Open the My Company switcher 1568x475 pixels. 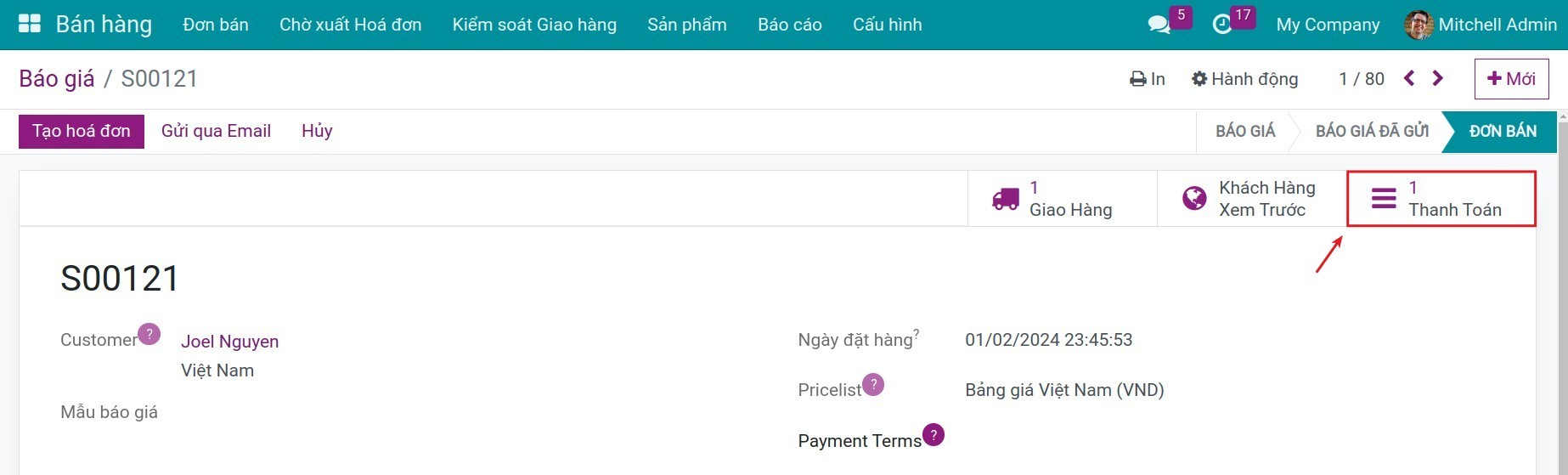(1328, 25)
